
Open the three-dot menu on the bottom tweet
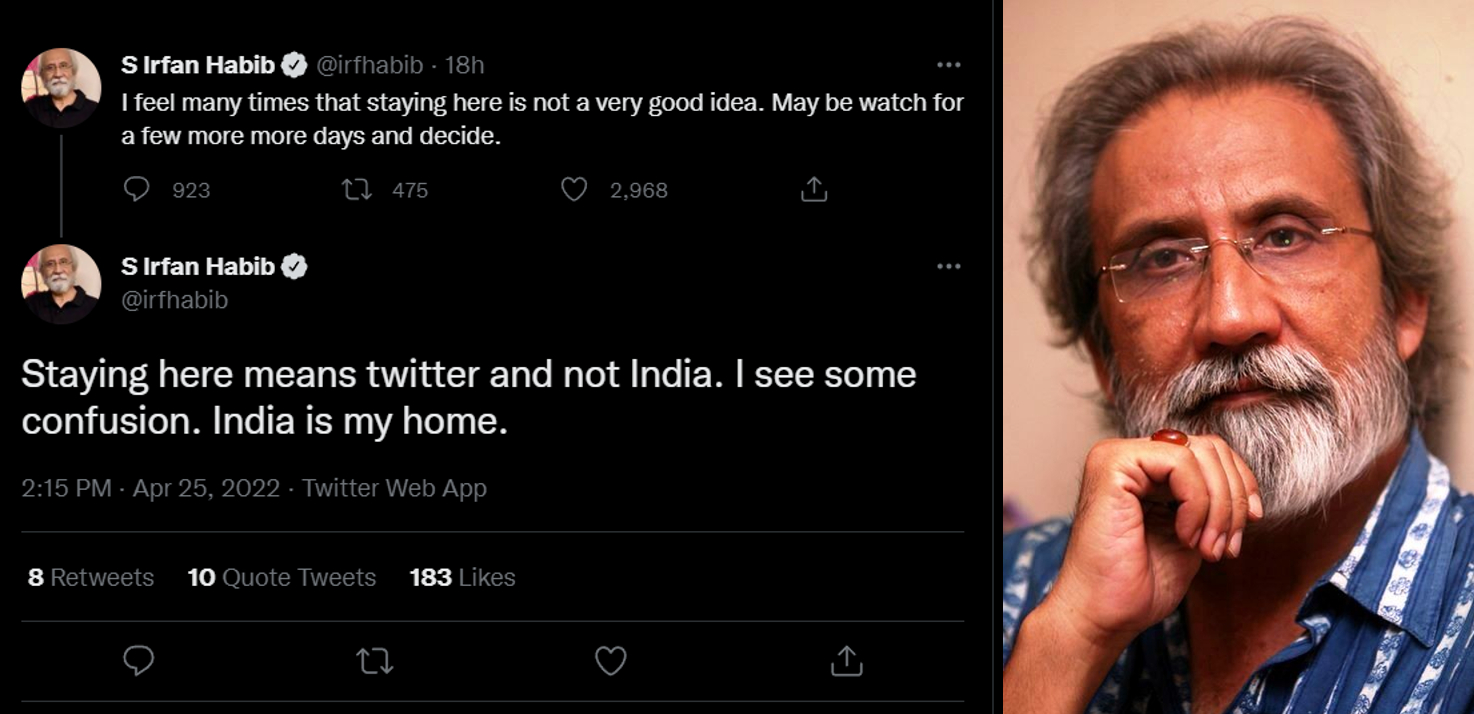948,266
